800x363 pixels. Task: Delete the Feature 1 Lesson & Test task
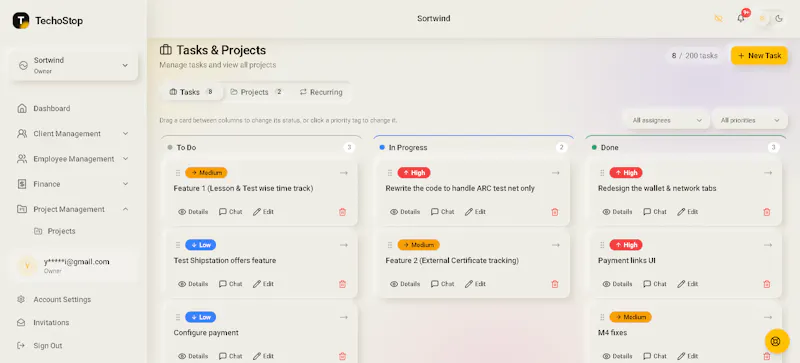(x=342, y=212)
